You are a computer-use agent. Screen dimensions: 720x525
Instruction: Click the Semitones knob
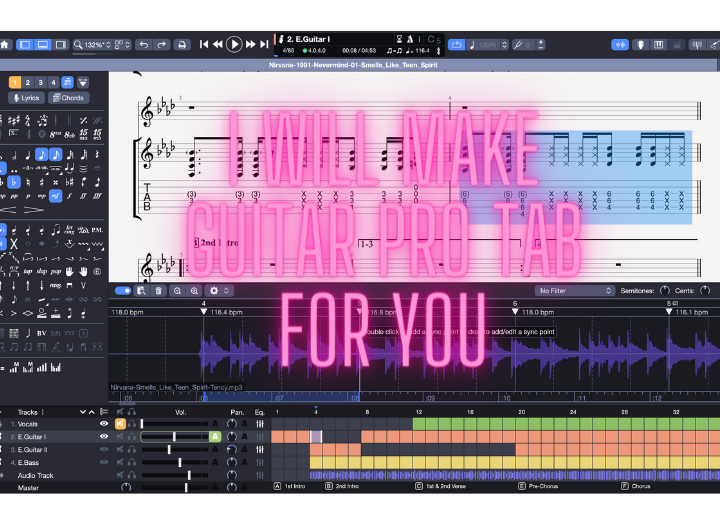click(664, 290)
